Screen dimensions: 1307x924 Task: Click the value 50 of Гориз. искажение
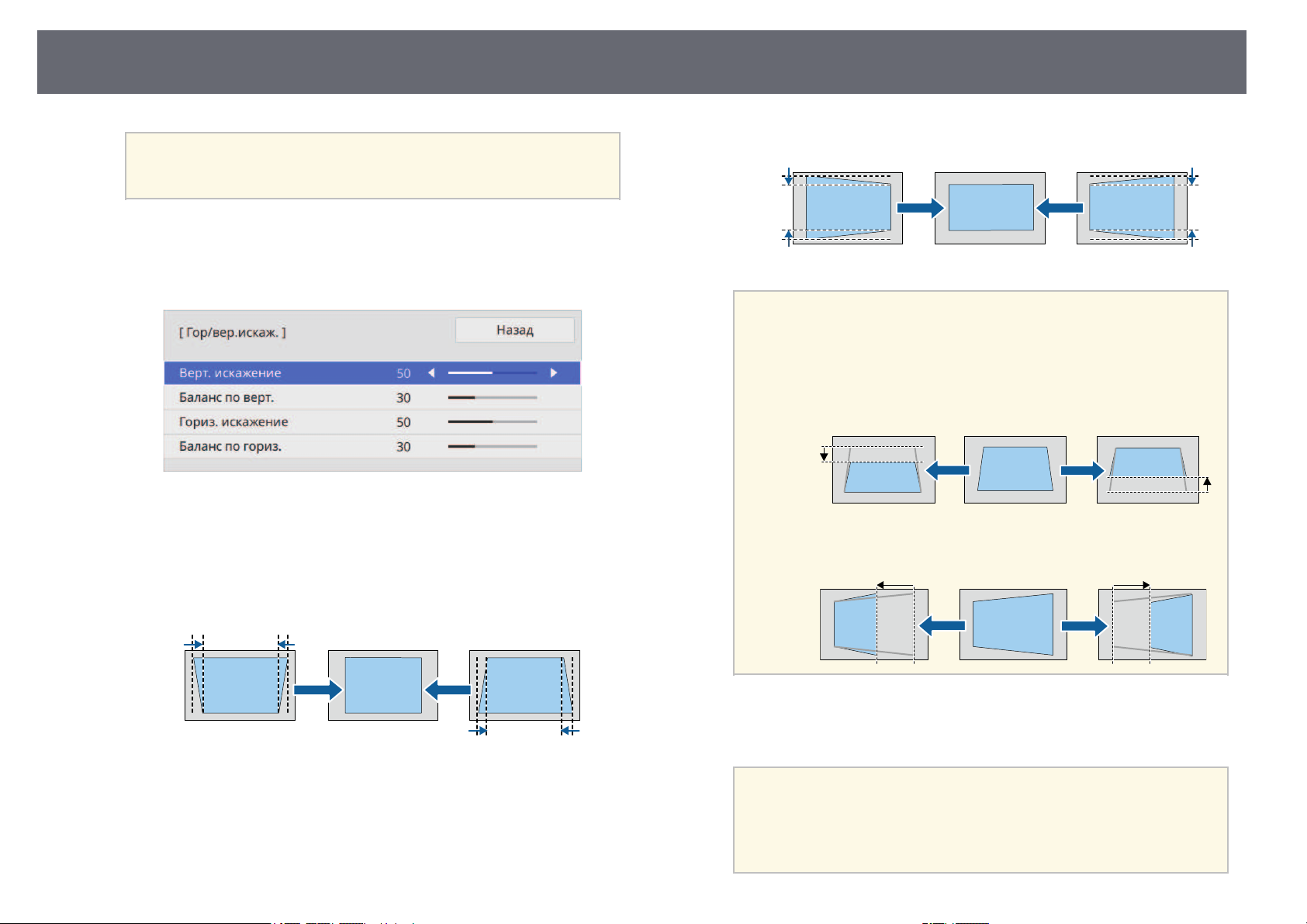(403, 422)
